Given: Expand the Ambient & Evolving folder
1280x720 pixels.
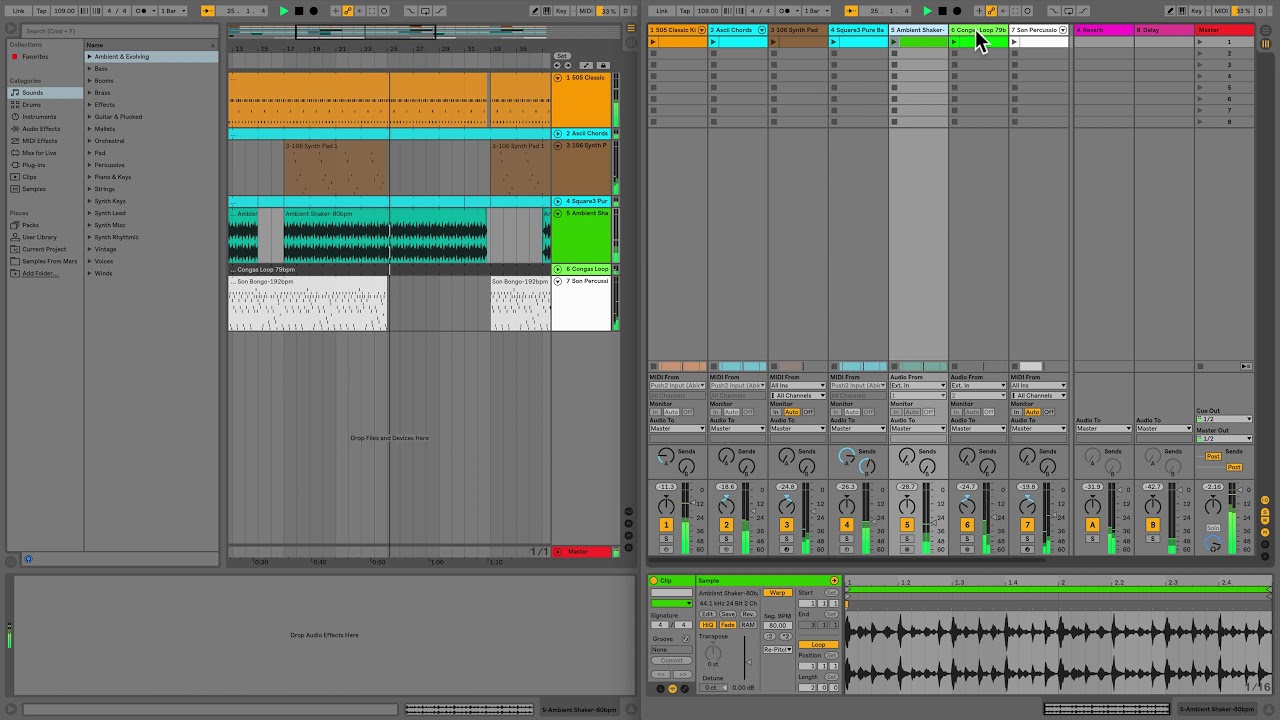Looking at the screenshot, I should point(89,57).
